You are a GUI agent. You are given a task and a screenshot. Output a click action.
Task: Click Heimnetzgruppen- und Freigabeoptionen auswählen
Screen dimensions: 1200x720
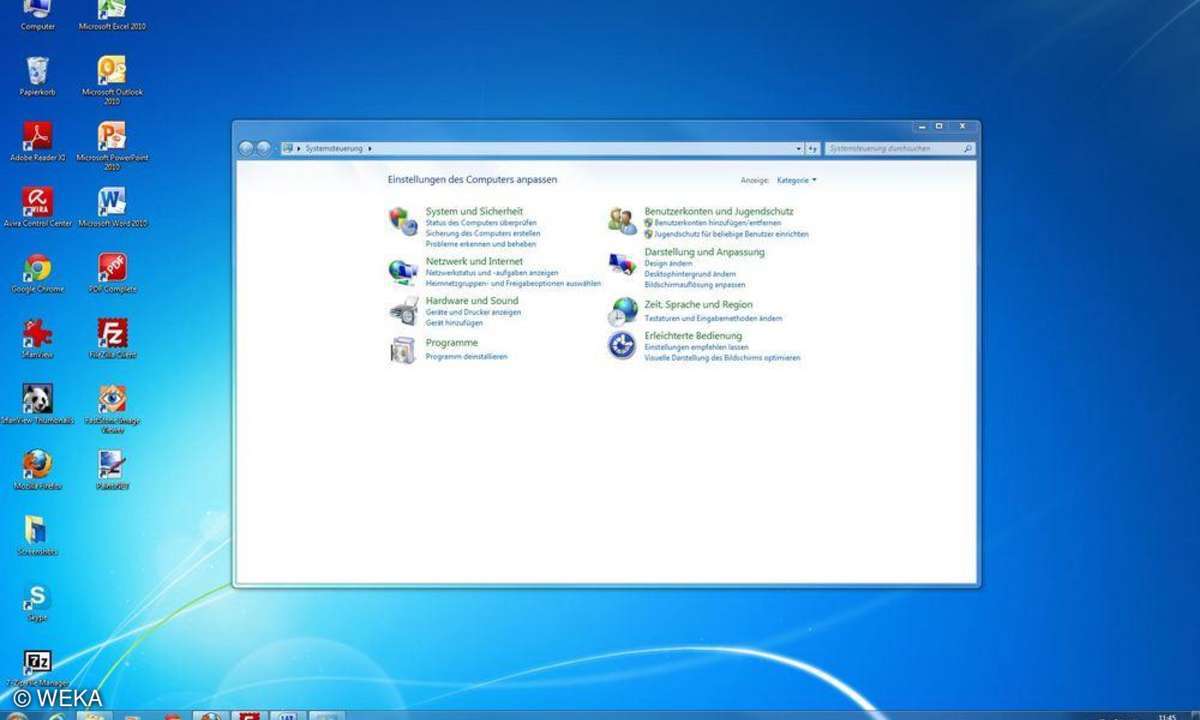(513, 283)
